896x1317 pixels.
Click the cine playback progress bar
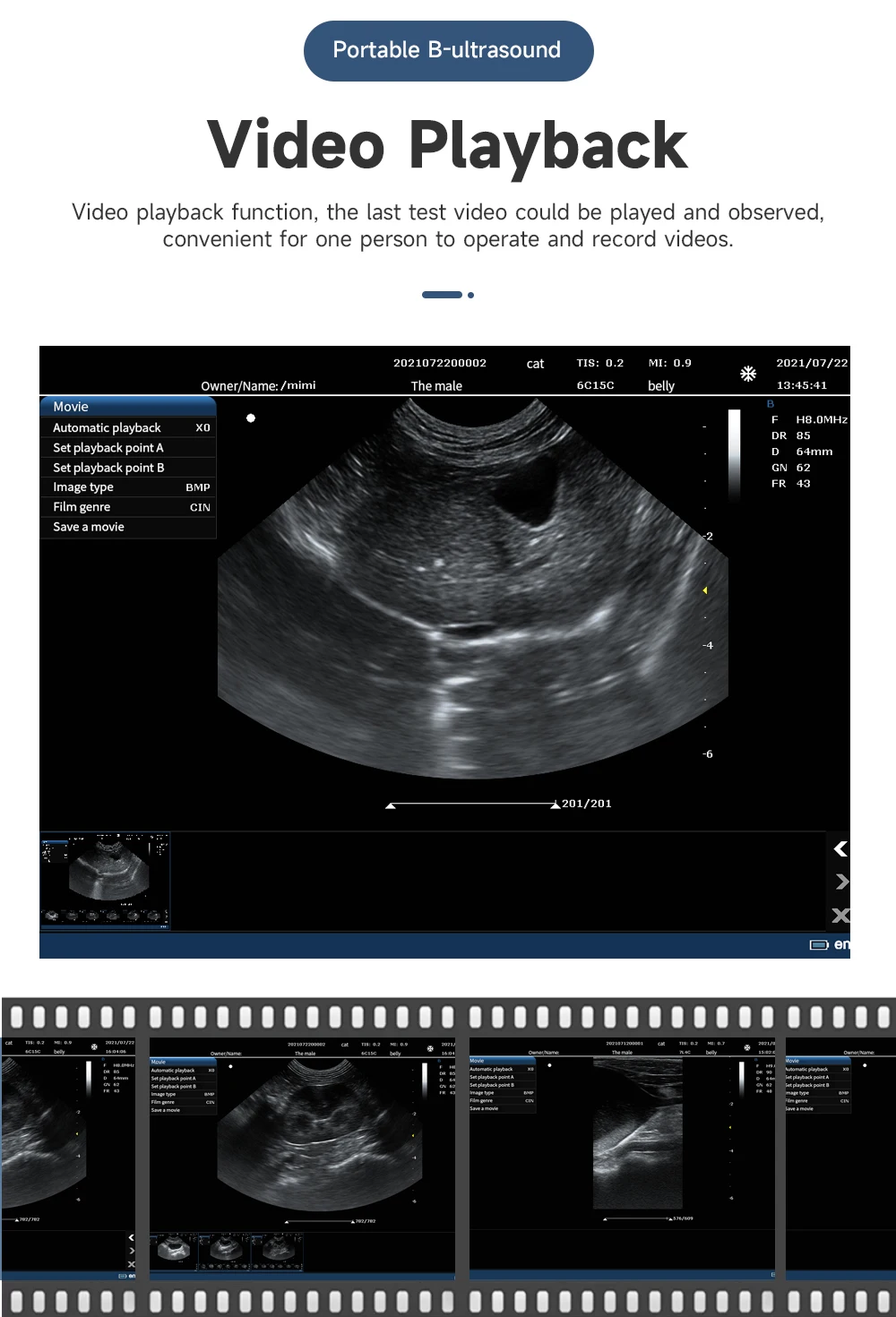pos(472,805)
